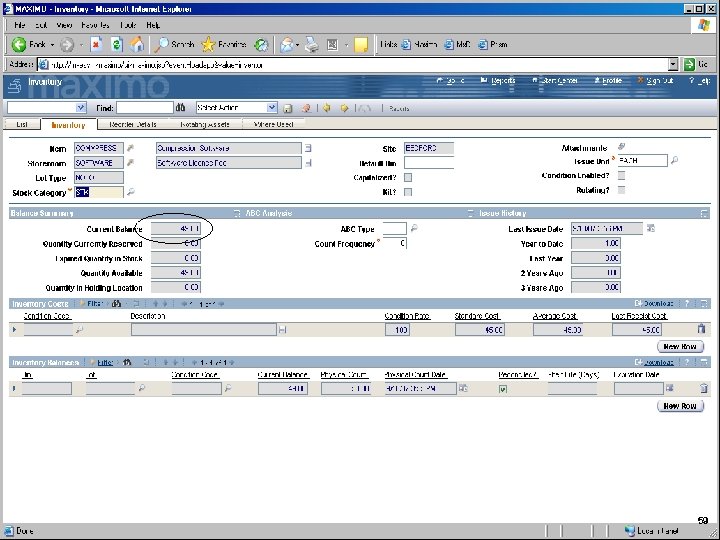Screen dimensions: 720x540
Task: Delete the Inventory Costs row trash icon
Action: 701,329
